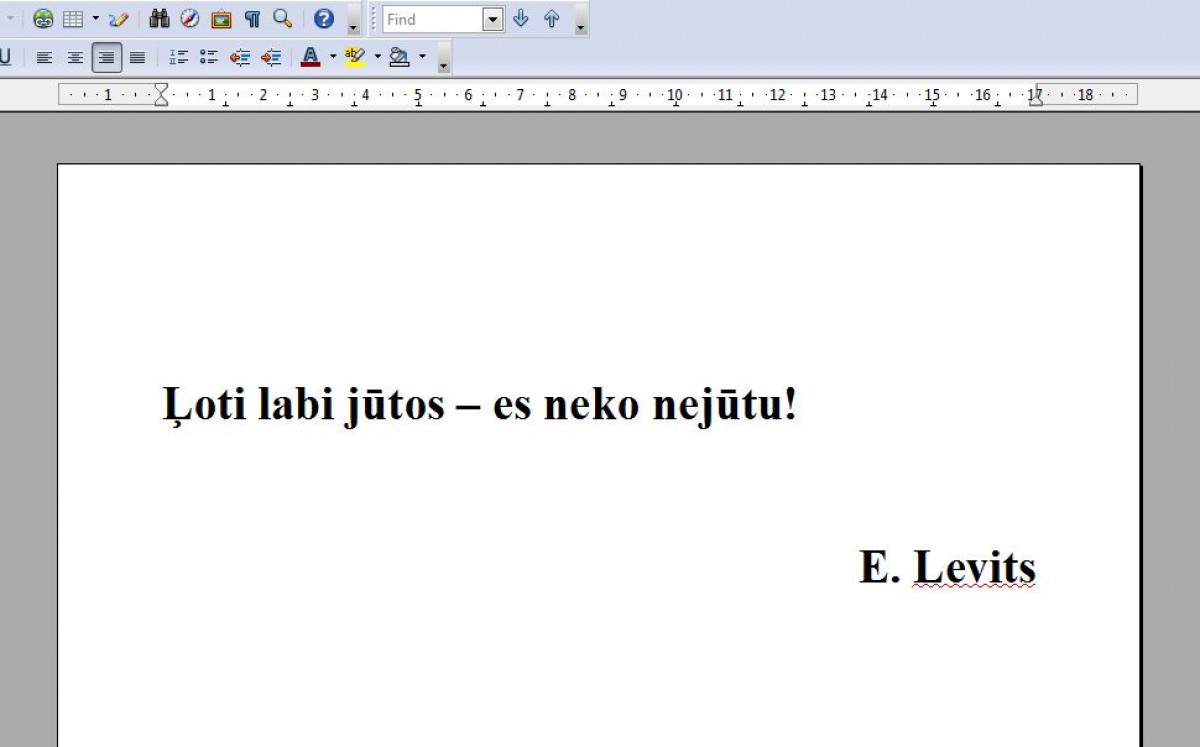Open the Gallery picture icon
The width and height of the screenshot is (1200, 747).
[221, 19]
